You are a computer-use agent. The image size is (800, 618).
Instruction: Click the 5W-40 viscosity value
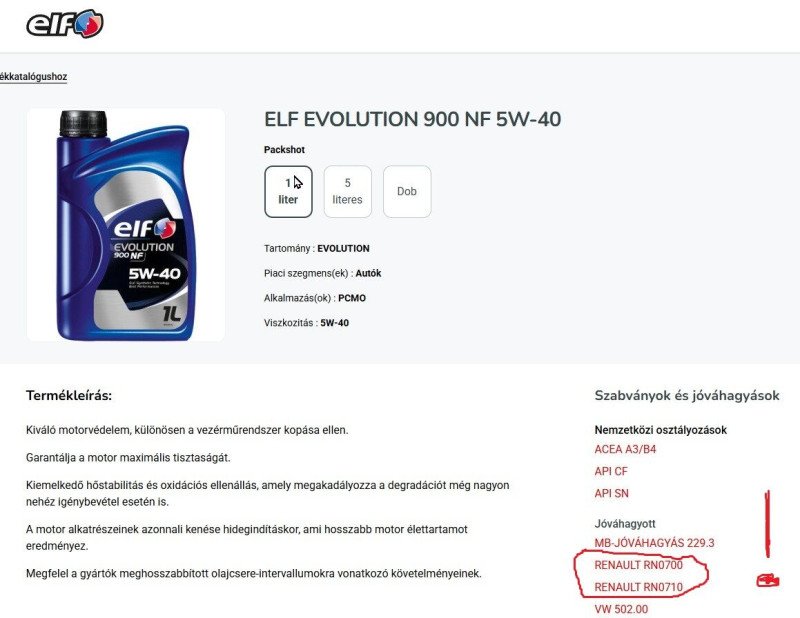335,323
